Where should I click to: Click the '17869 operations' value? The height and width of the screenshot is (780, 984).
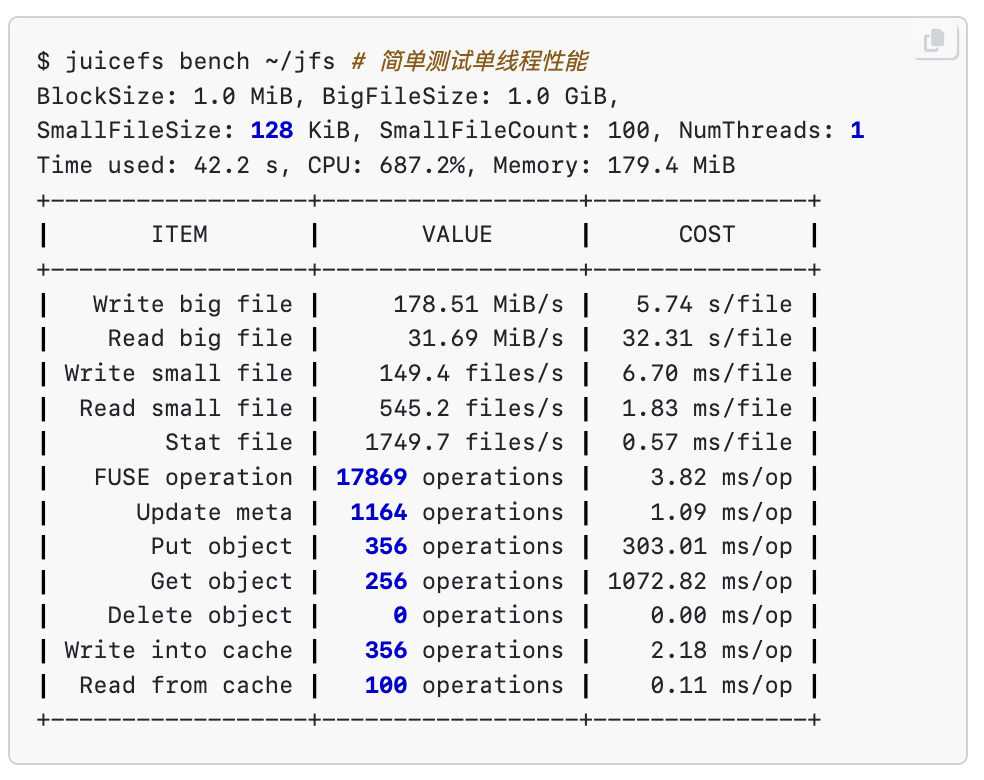(x=449, y=478)
